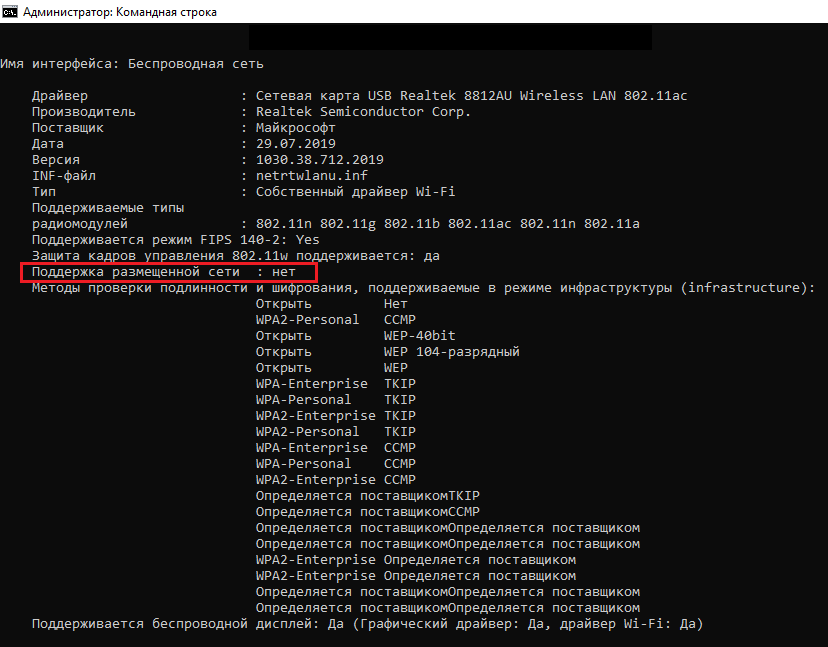
Task: Click the supported radio types list 802.11n 802.11g
Action: pyautogui.click(x=447, y=224)
